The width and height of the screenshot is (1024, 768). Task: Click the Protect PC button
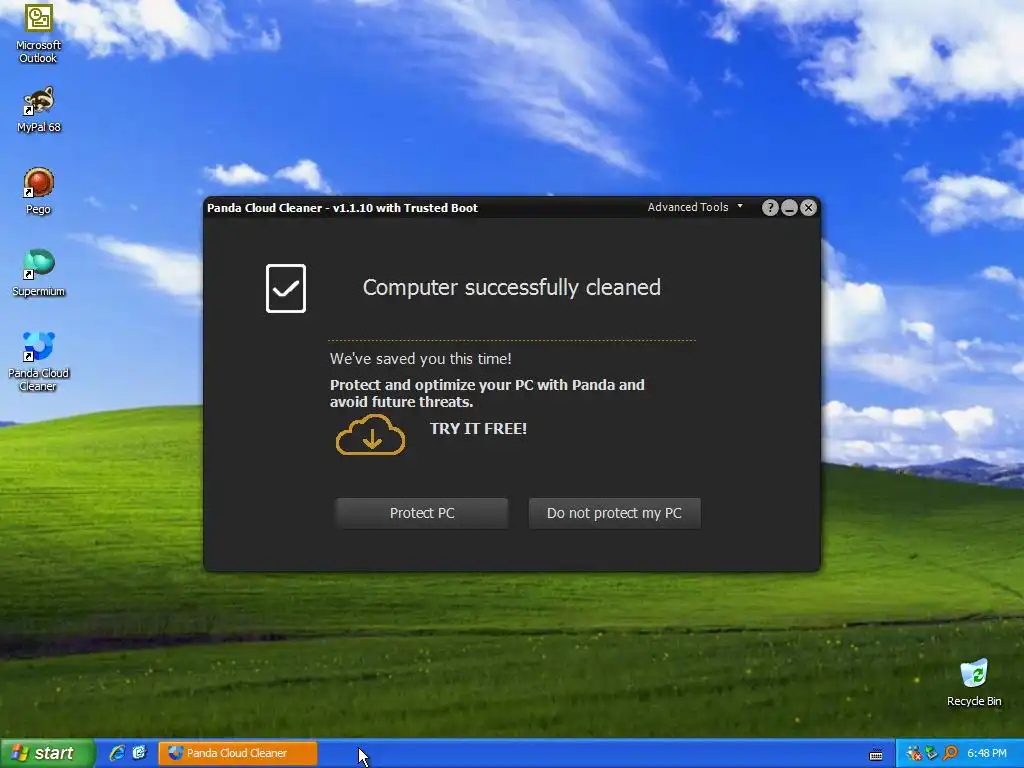[x=422, y=513]
